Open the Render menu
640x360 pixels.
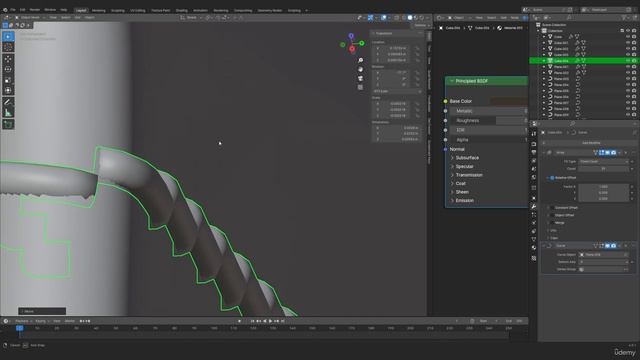35,10
